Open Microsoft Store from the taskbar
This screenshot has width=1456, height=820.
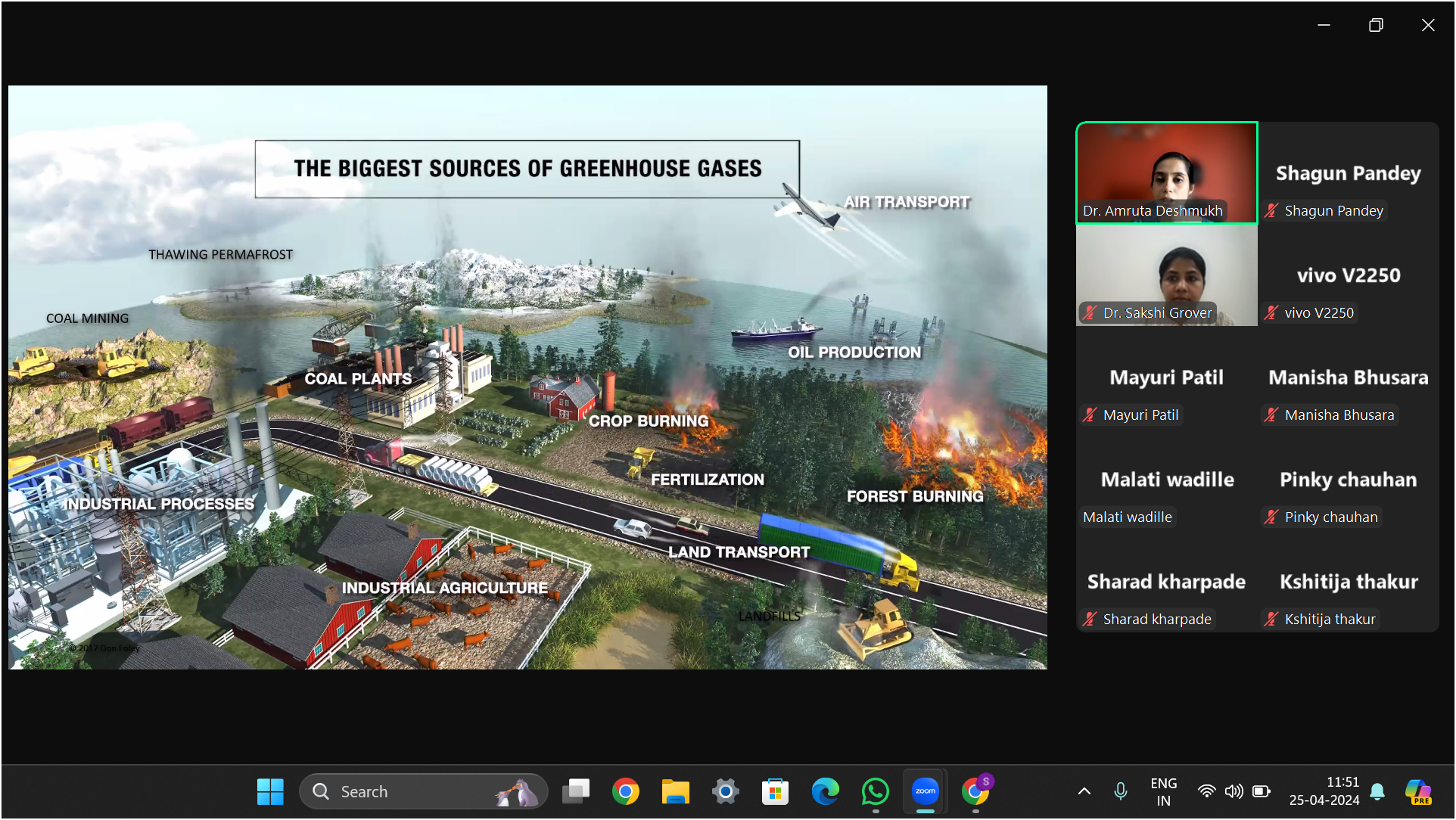(x=775, y=791)
